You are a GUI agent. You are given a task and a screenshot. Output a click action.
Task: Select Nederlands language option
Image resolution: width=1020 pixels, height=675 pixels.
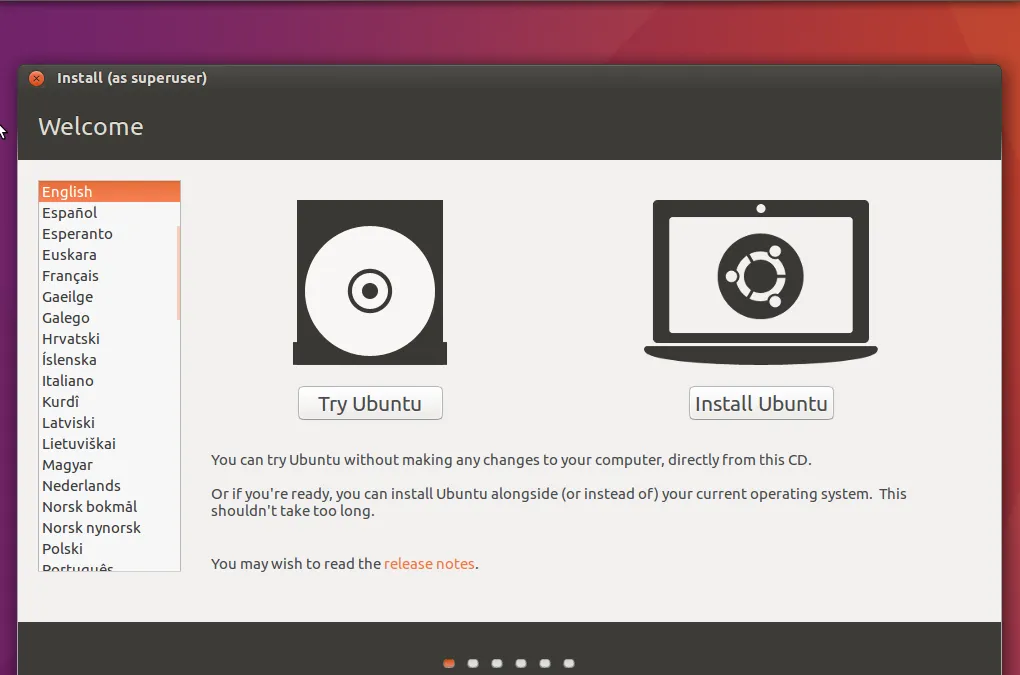[81, 485]
